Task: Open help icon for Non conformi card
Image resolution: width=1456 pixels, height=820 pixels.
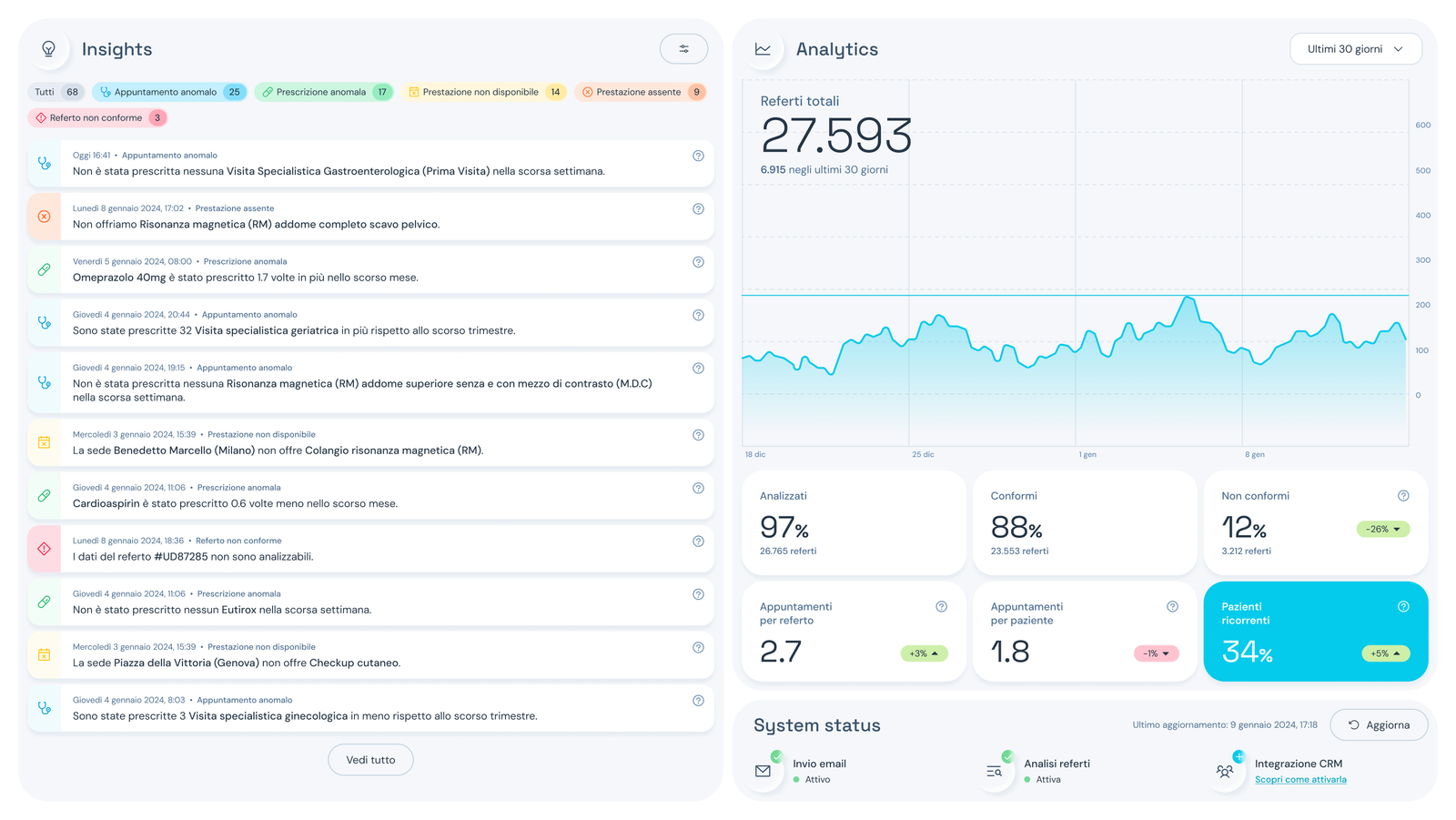Action: 1403,496
